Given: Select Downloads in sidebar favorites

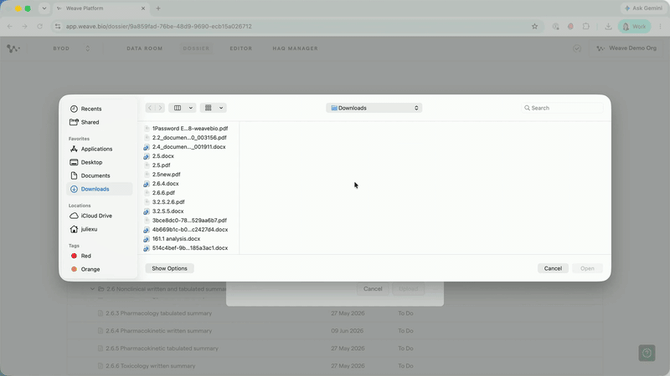Looking at the screenshot, I should 100,189.
